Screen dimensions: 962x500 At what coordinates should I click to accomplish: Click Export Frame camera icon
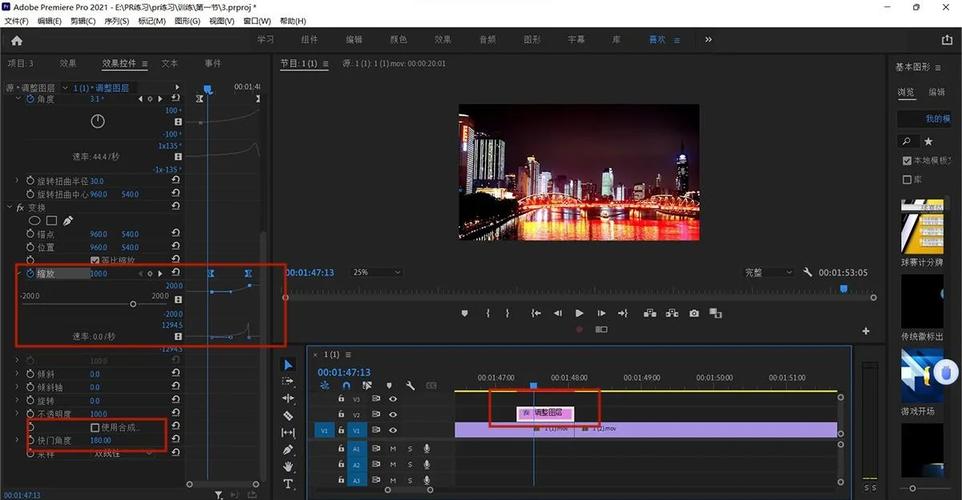click(x=694, y=313)
